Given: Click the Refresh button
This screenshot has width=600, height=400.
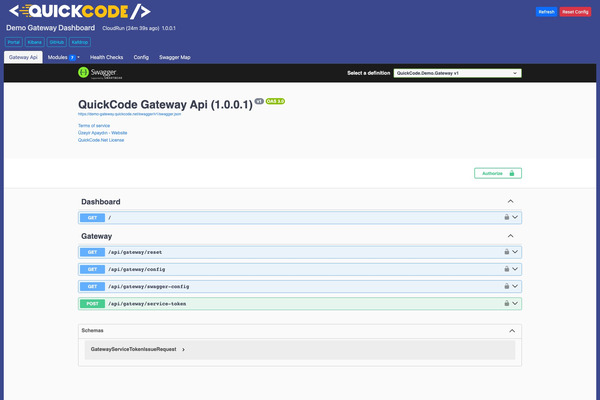Looking at the screenshot, I should pos(546,12).
